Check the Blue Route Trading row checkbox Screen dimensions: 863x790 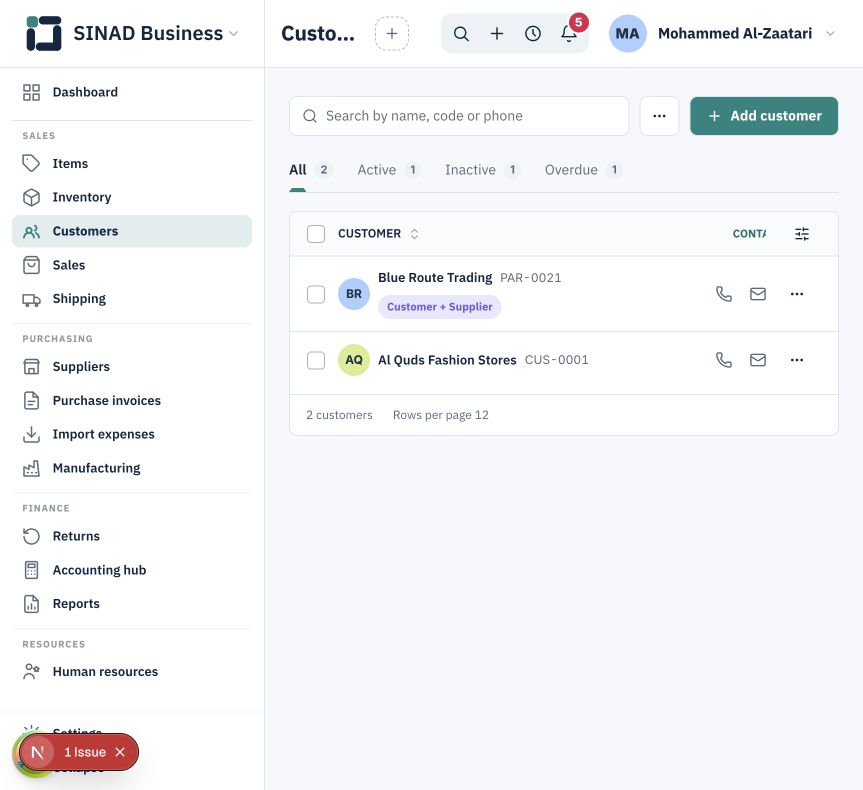(316, 294)
